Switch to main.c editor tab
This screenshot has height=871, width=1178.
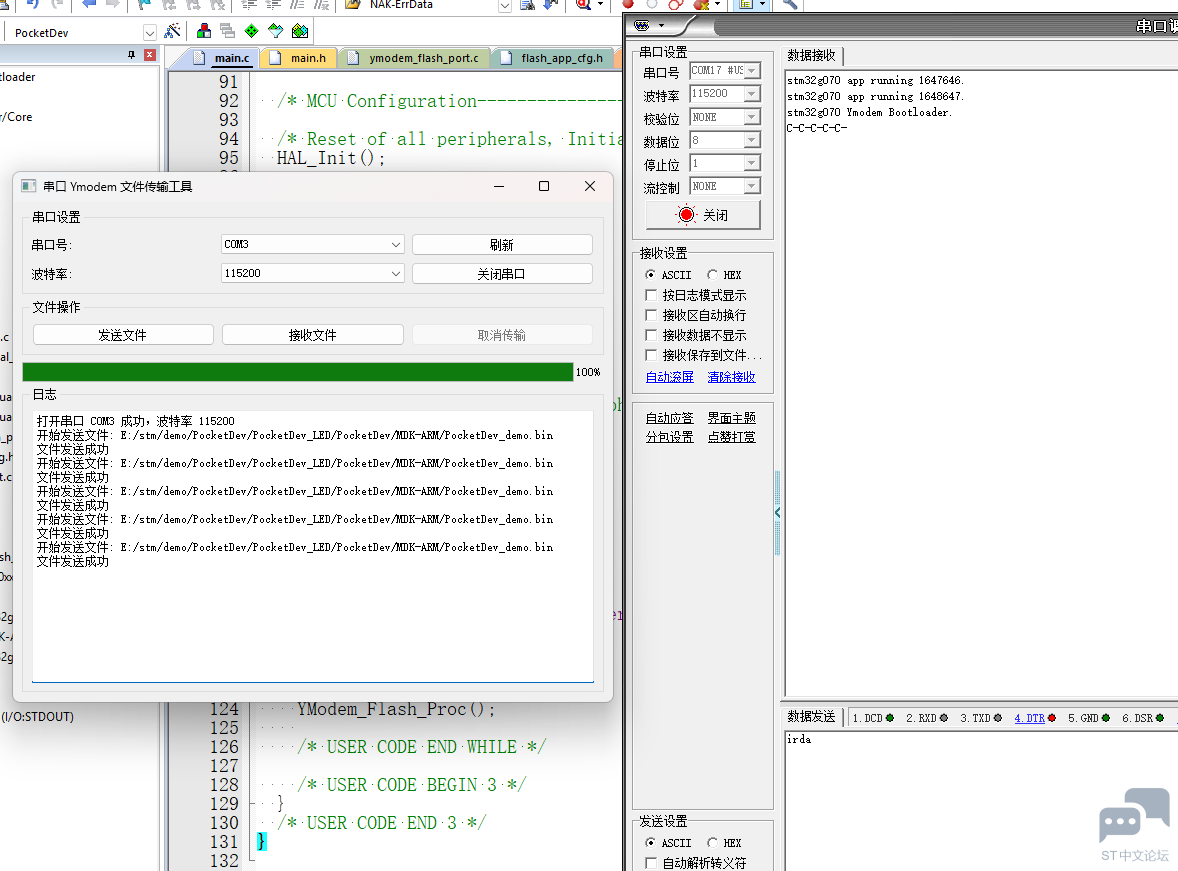221,58
